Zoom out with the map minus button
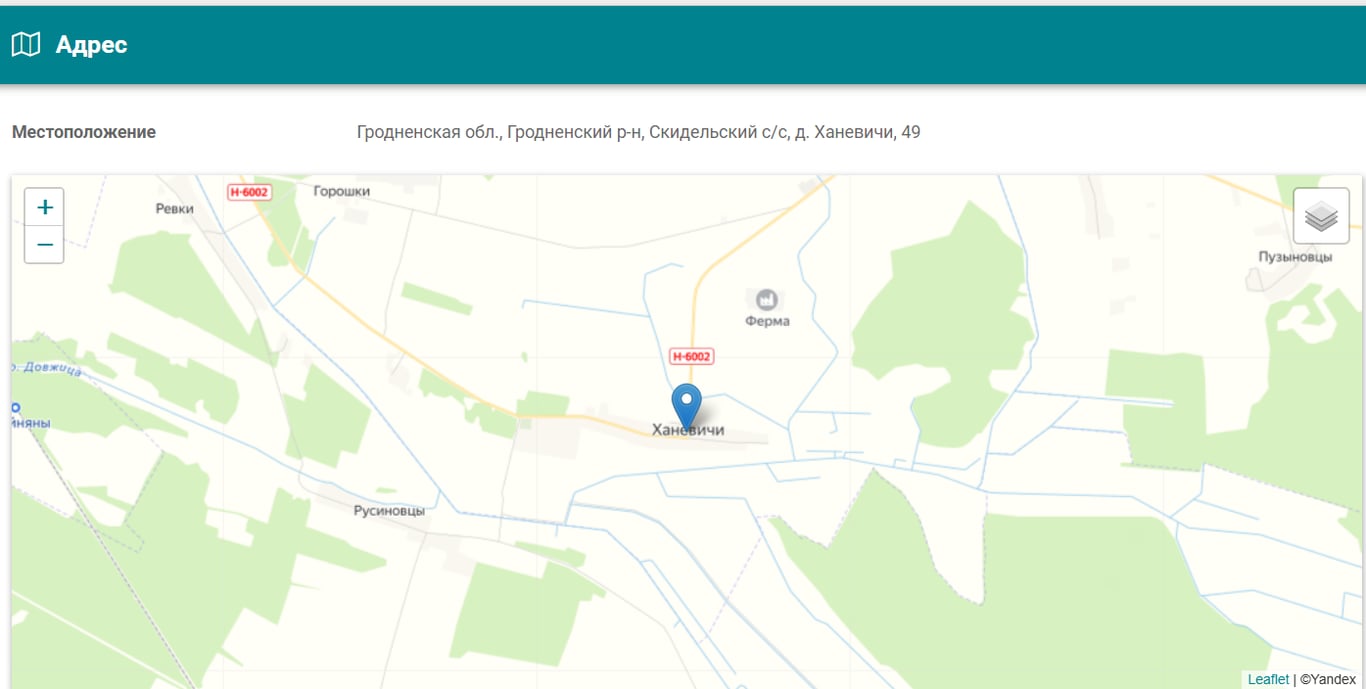The width and height of the screenshot is (1366, 689). pyautogui.click(x=44, y=244)
